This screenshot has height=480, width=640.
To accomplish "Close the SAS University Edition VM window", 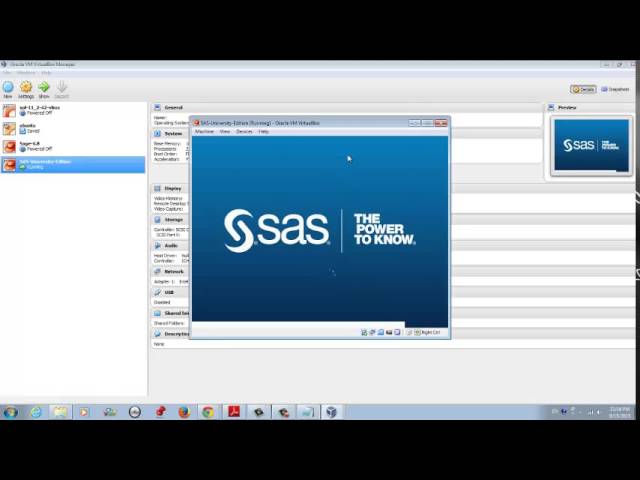I will click(441, 123).
